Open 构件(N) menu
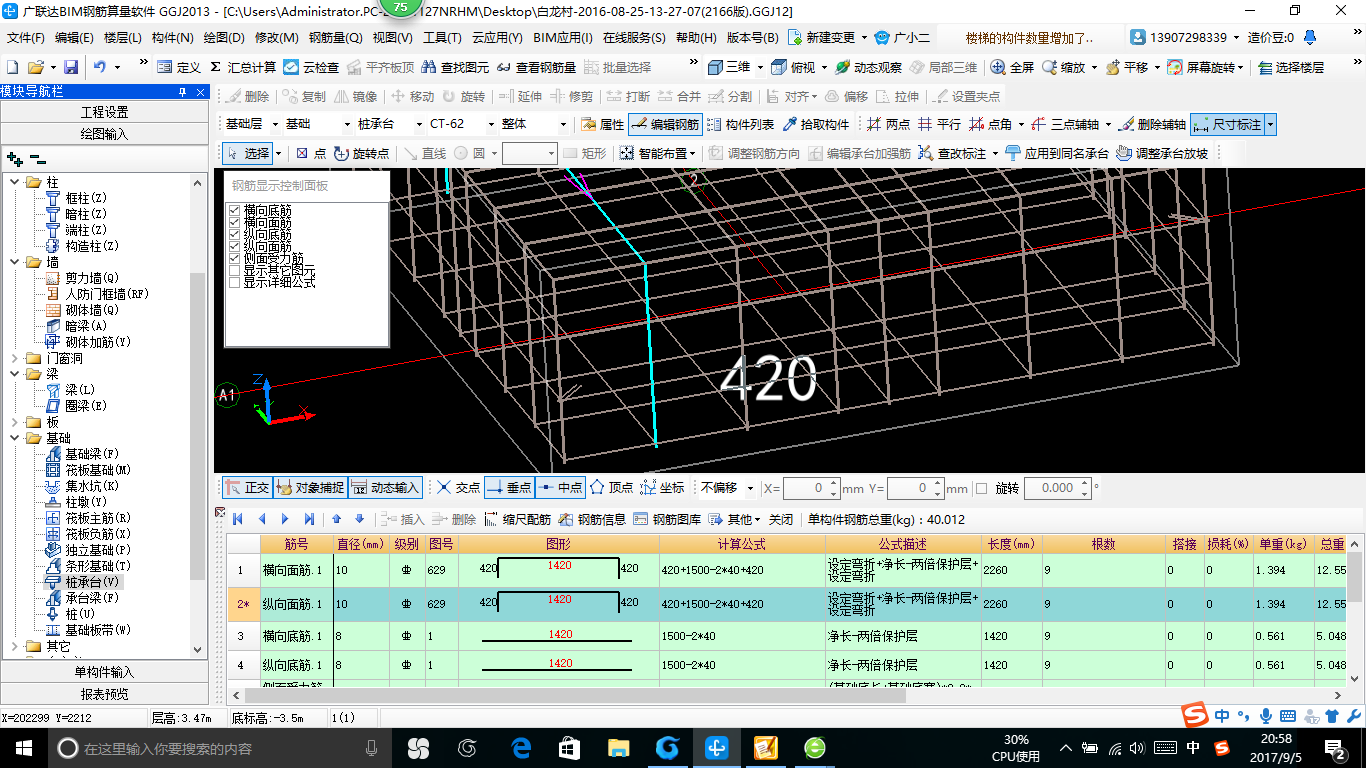This screenshot has width=1366, height=768. [172, 38]
